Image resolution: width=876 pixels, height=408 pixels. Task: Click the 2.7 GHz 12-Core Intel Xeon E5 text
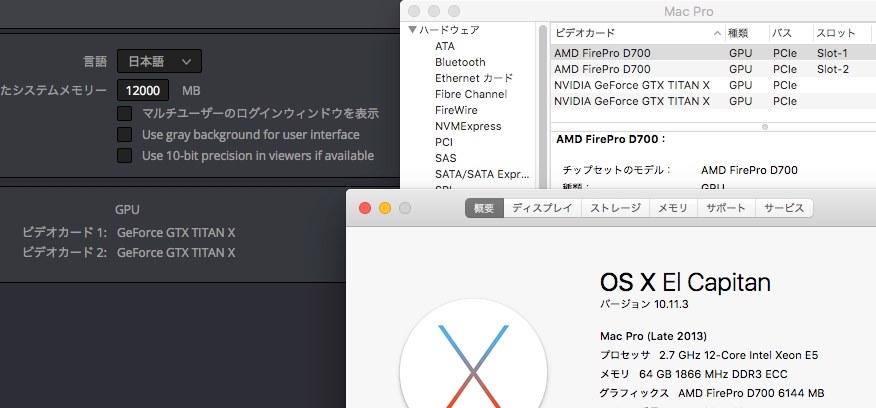pyautogui.click(x=739, y=355)
